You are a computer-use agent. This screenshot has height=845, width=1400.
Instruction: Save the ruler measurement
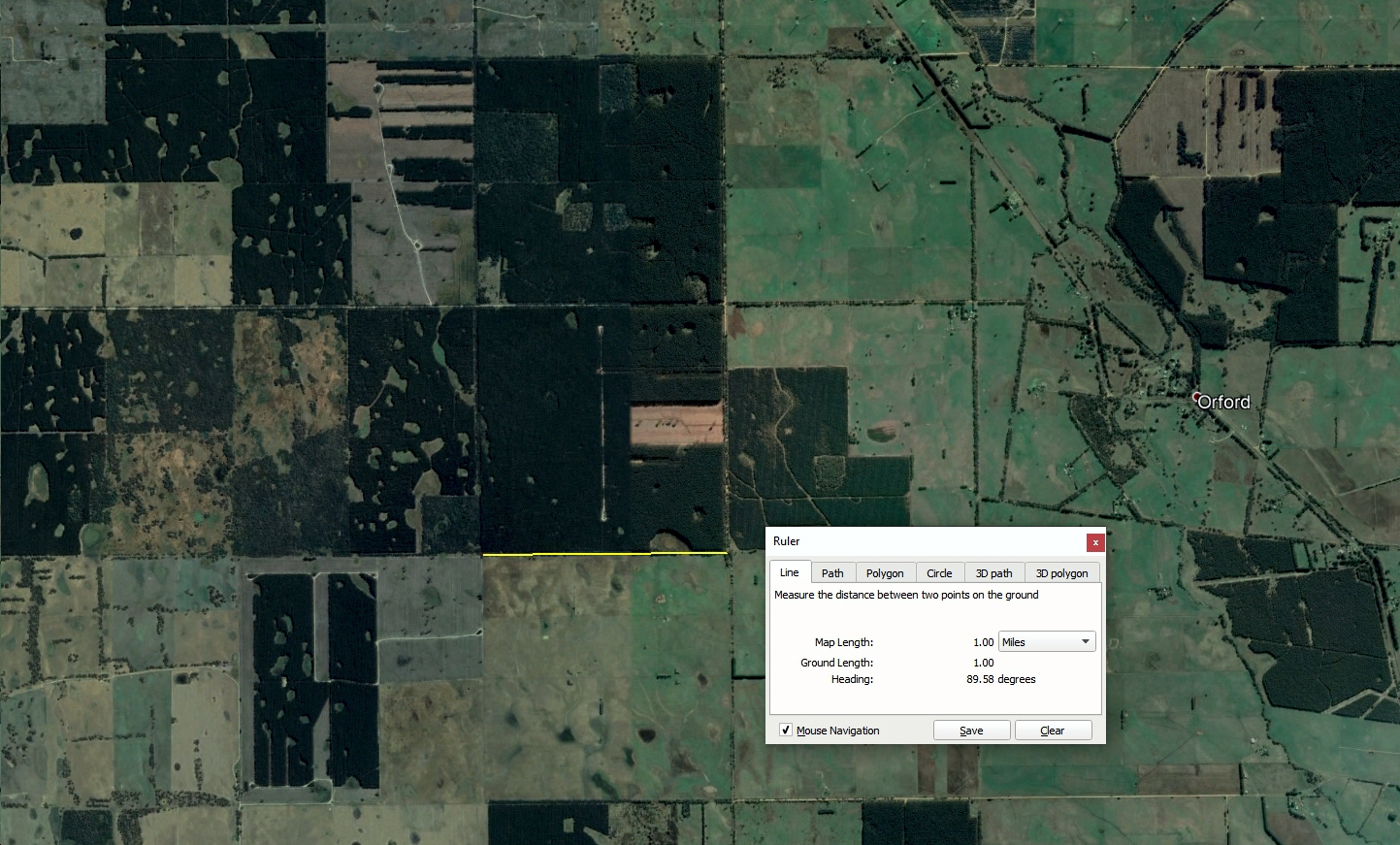coord(971,731)
